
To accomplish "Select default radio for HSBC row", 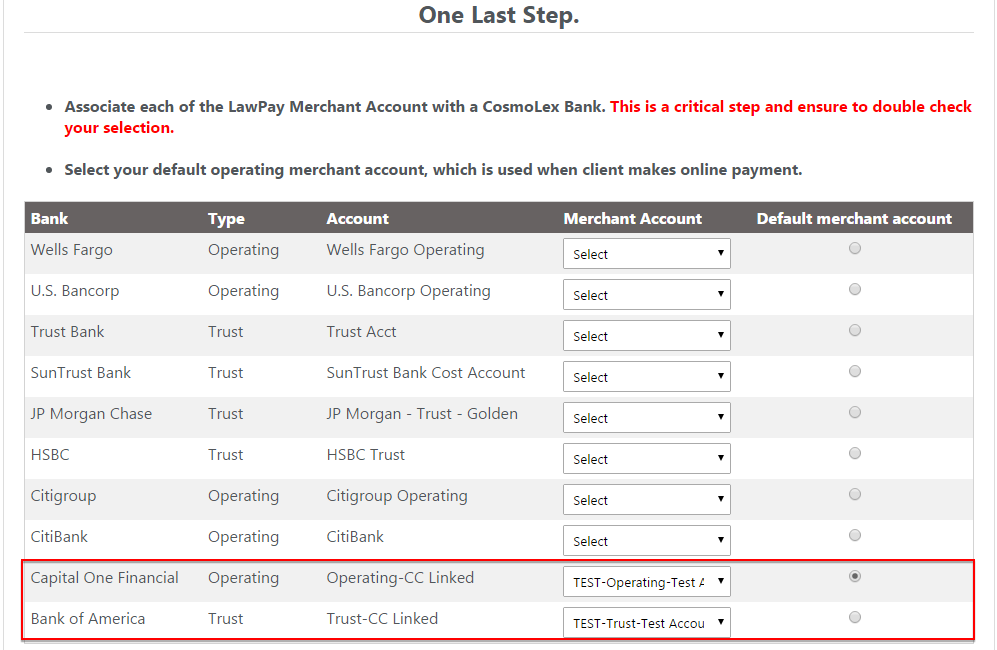I will pos(855,453).
